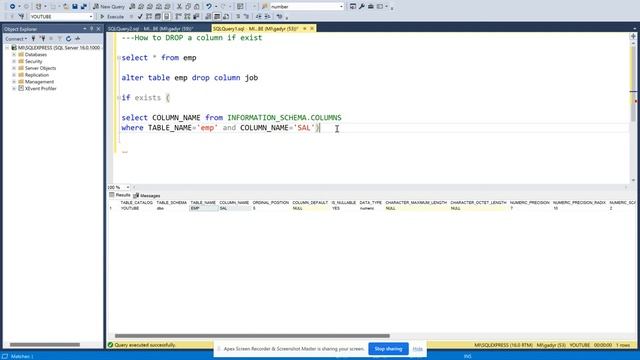Click the results to grid icon in toolbar
Screen dimensions: 640x360
217,17
